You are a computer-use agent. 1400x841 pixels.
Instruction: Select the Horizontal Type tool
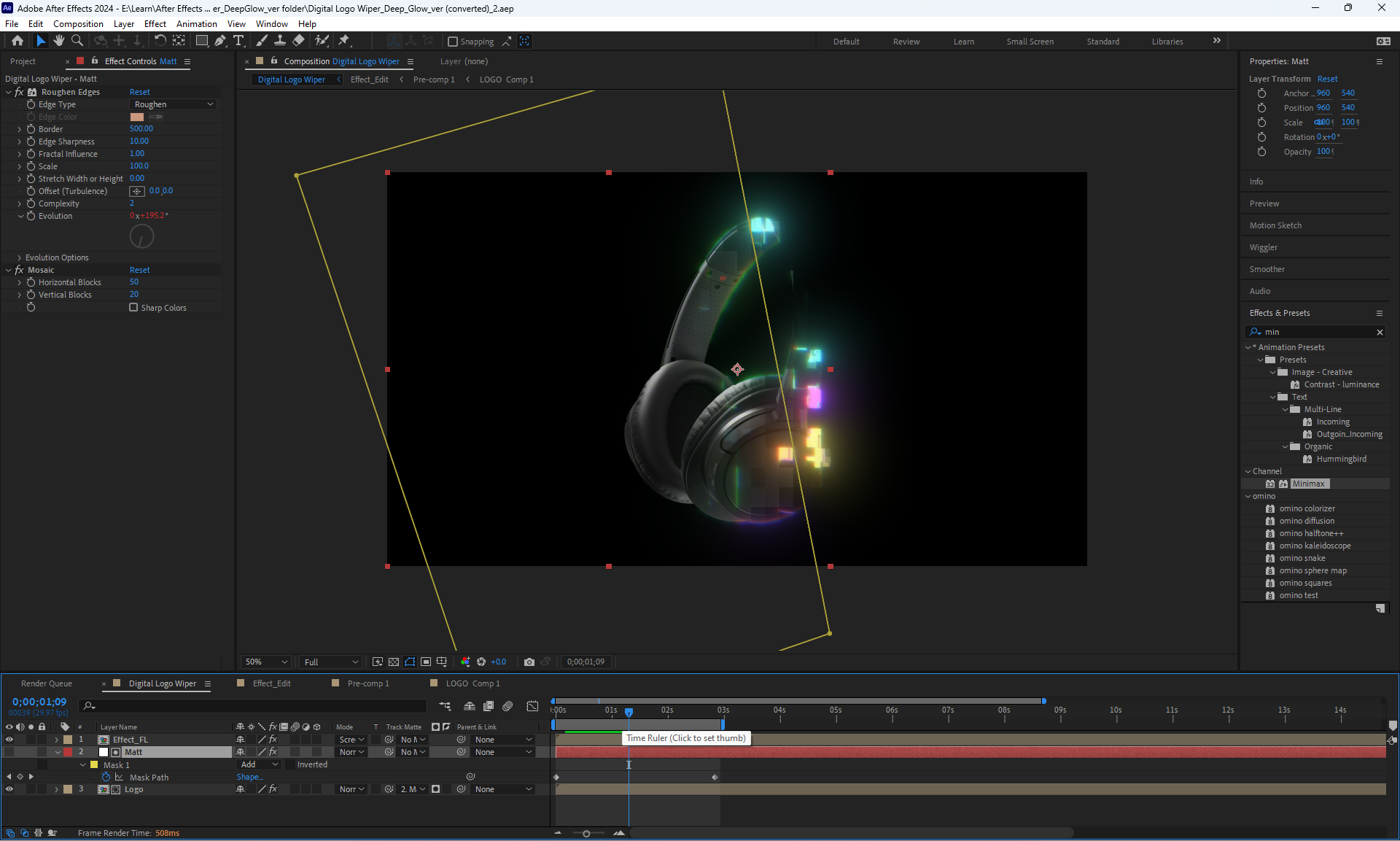(238, 41)
